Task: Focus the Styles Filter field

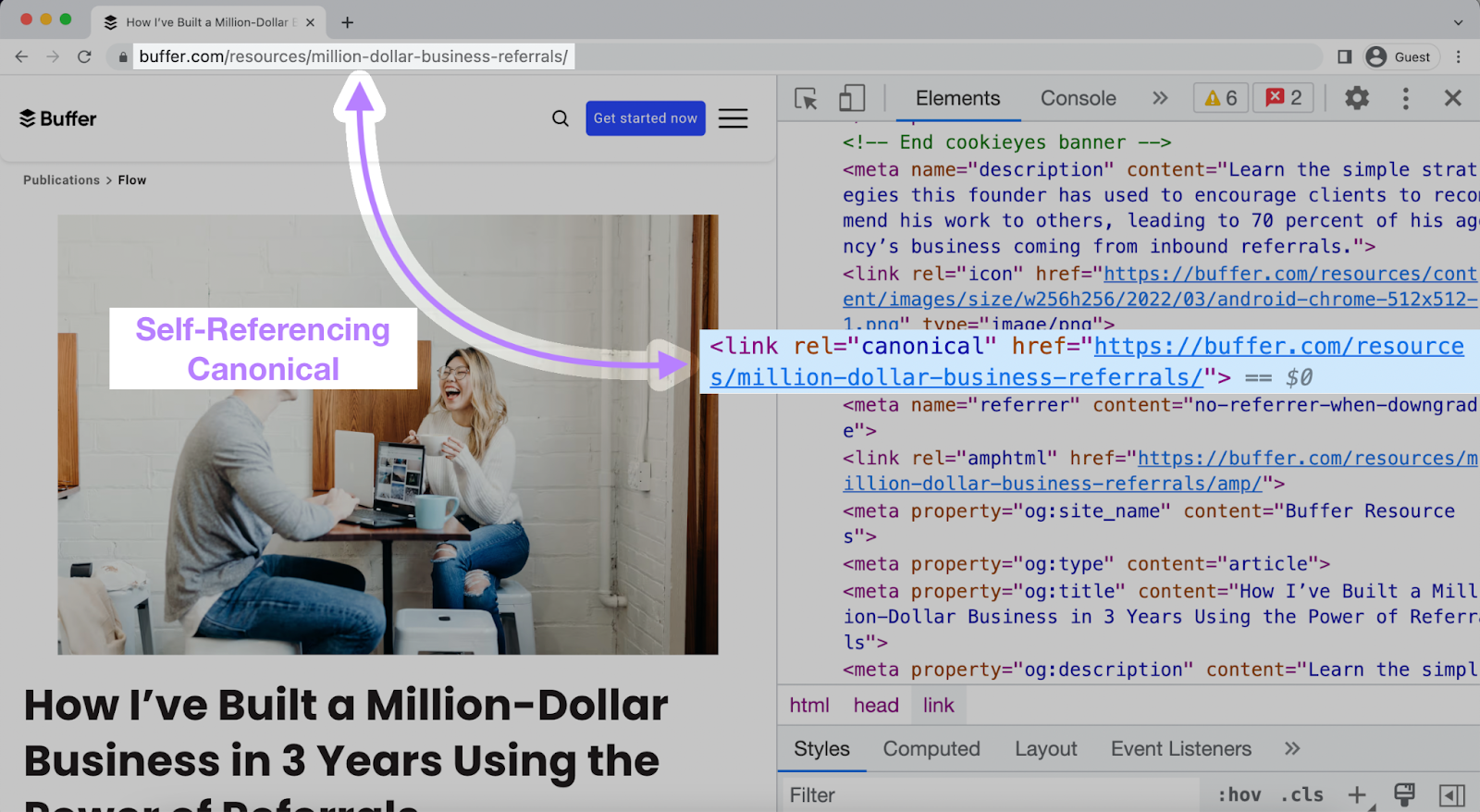Action: pyautogui.click(x=990, y=795)
